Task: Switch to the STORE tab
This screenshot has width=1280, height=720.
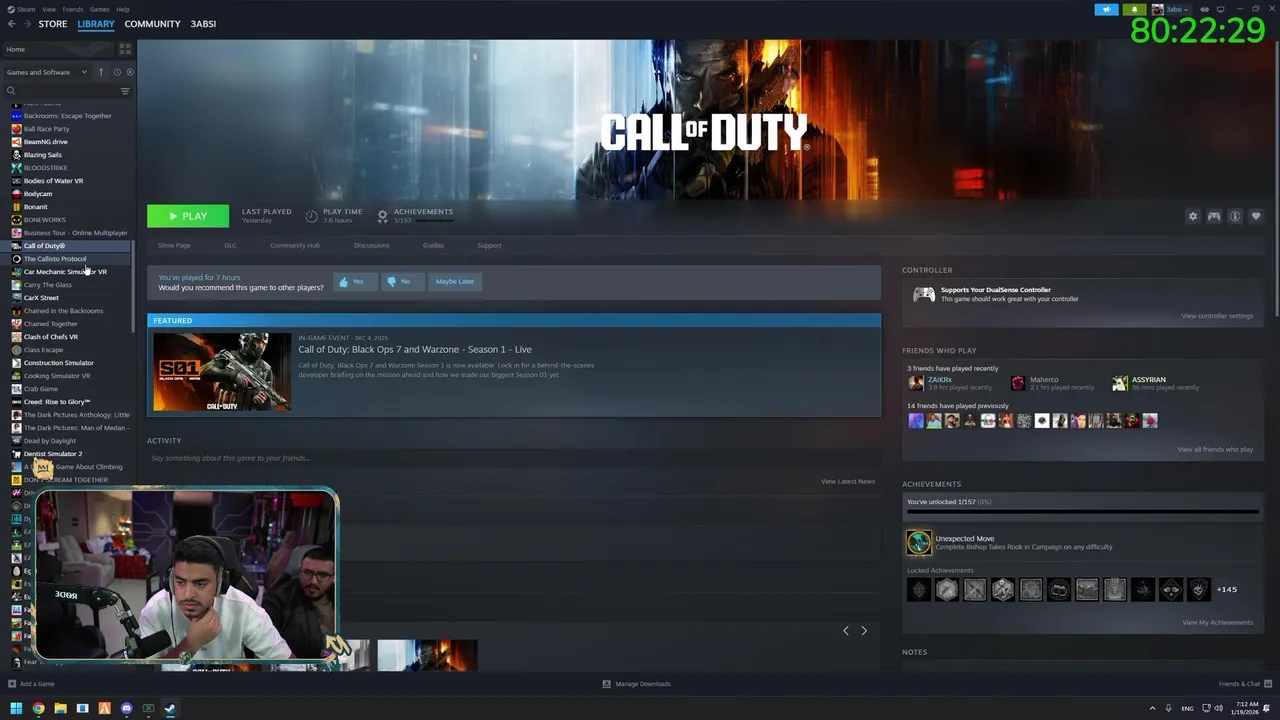Action: point(53,24)
